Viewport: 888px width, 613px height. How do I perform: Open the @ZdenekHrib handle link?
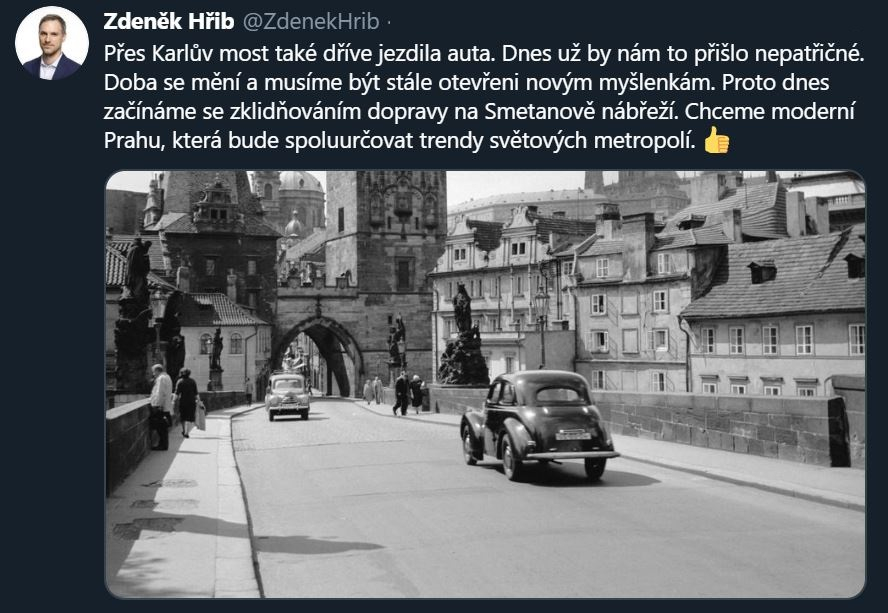[311, 22]
